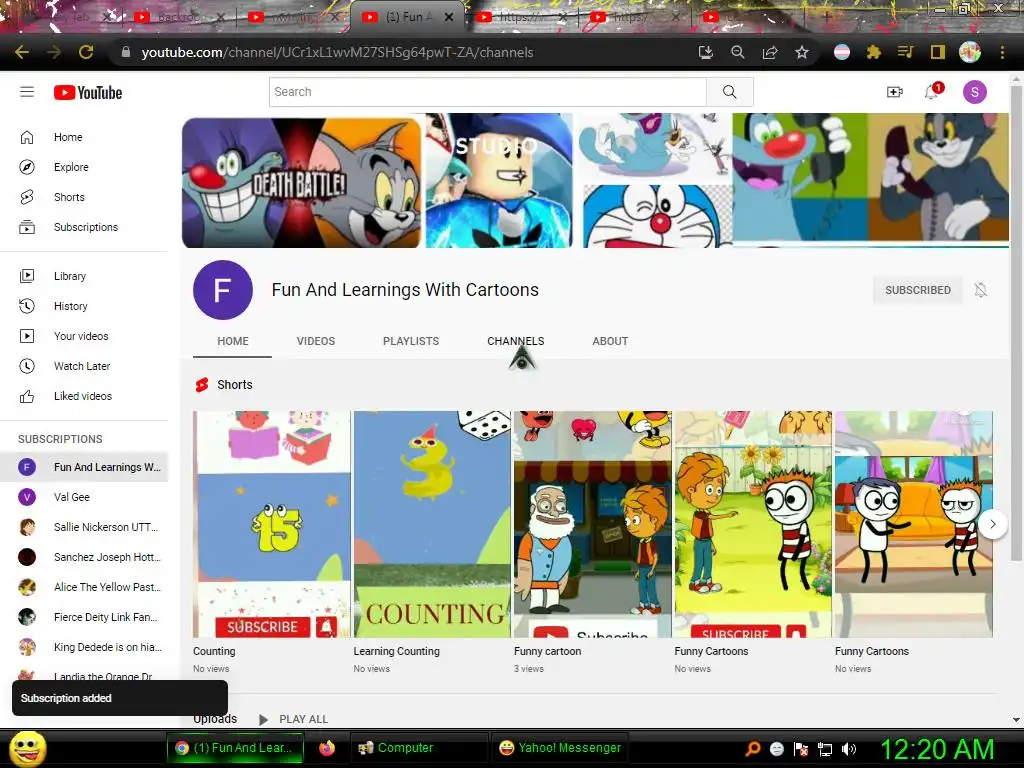
Task: Click PLAY ALL next to Uploads
Action: click(x=294, y=719)
